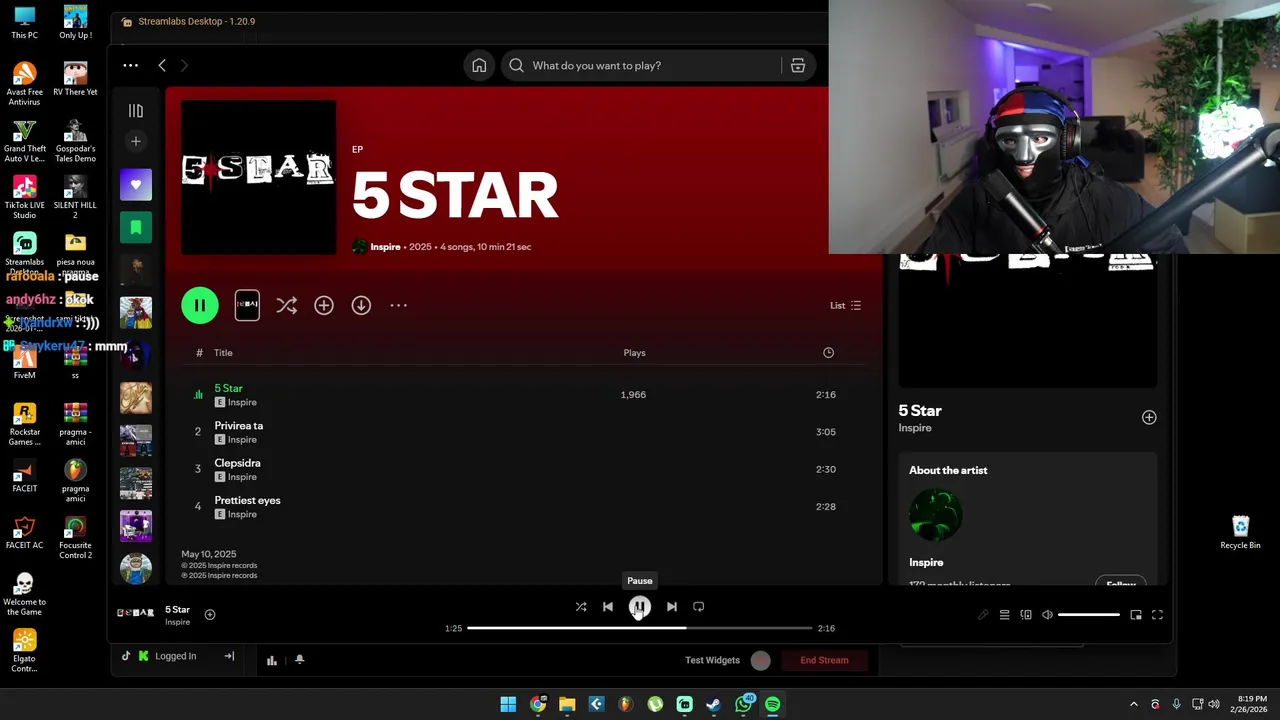Enter full screen player view
Viewport: 1280px width, 720px height.
point(1157,615)
